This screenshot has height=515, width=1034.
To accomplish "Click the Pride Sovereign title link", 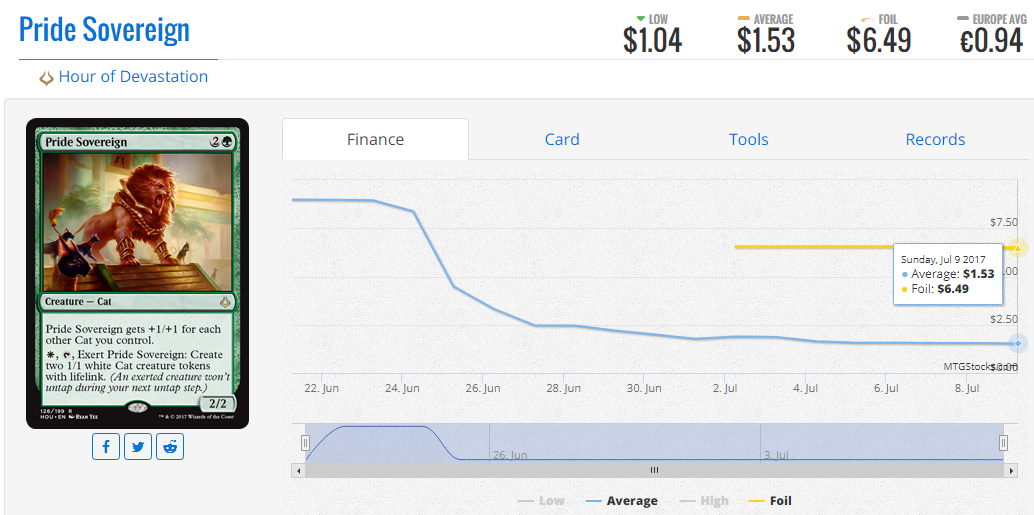I will coord(104,30).
